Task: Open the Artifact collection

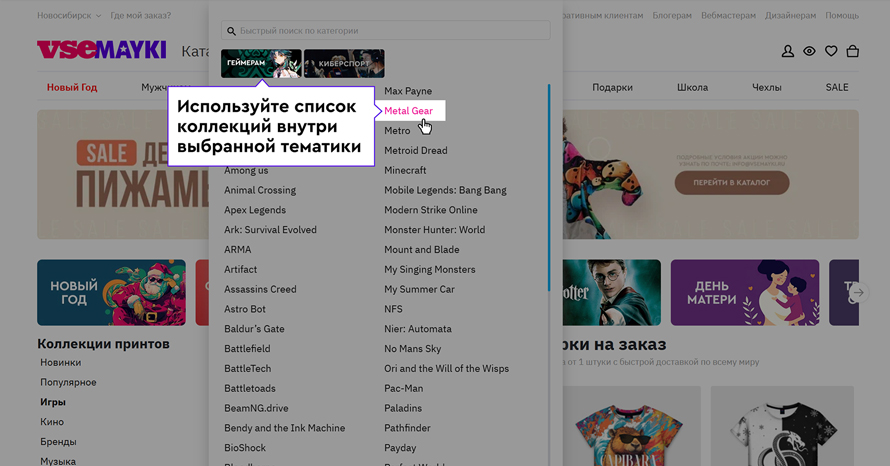Action: (241, 270)
